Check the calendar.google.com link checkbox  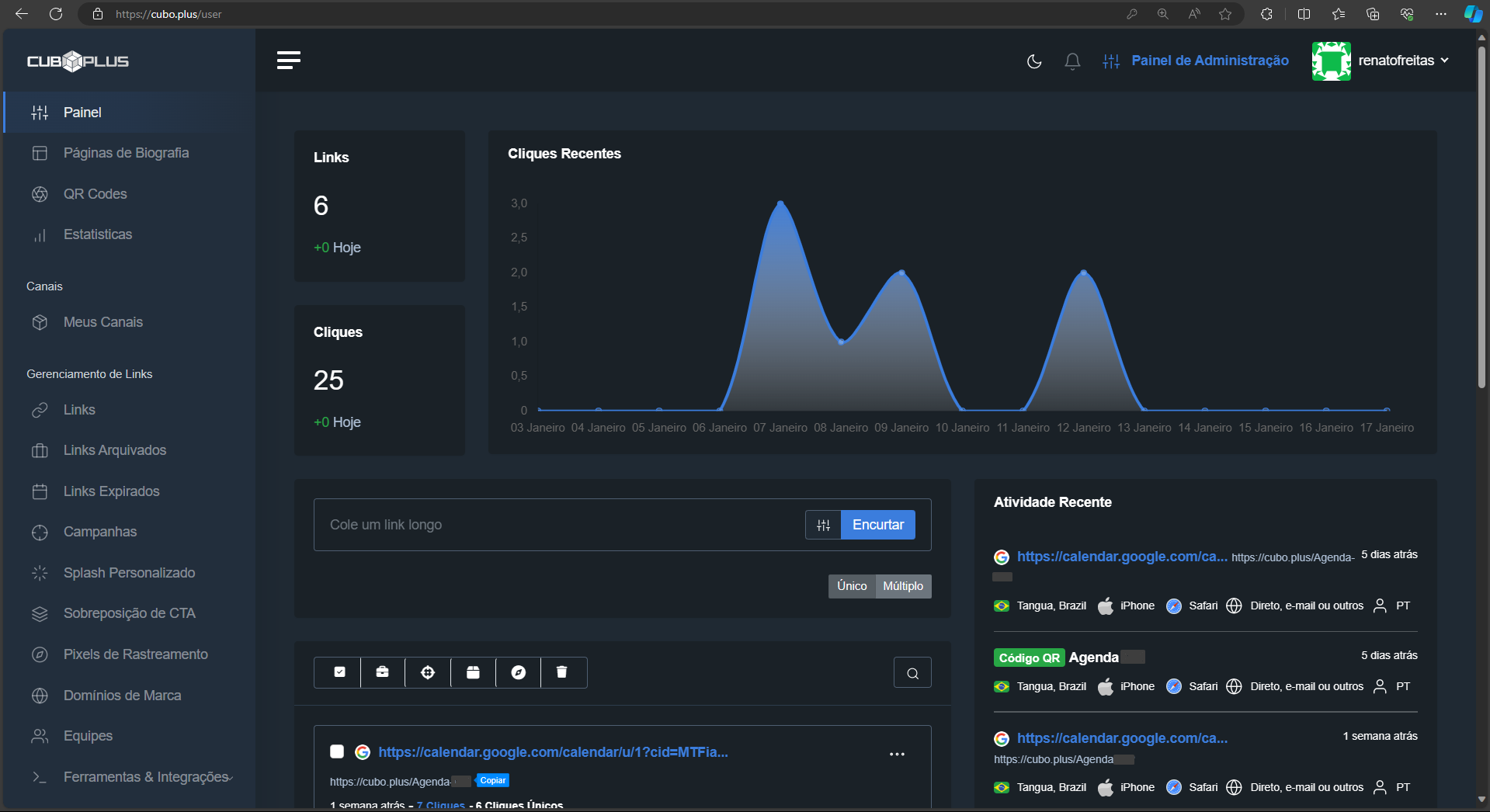point(337,751)
